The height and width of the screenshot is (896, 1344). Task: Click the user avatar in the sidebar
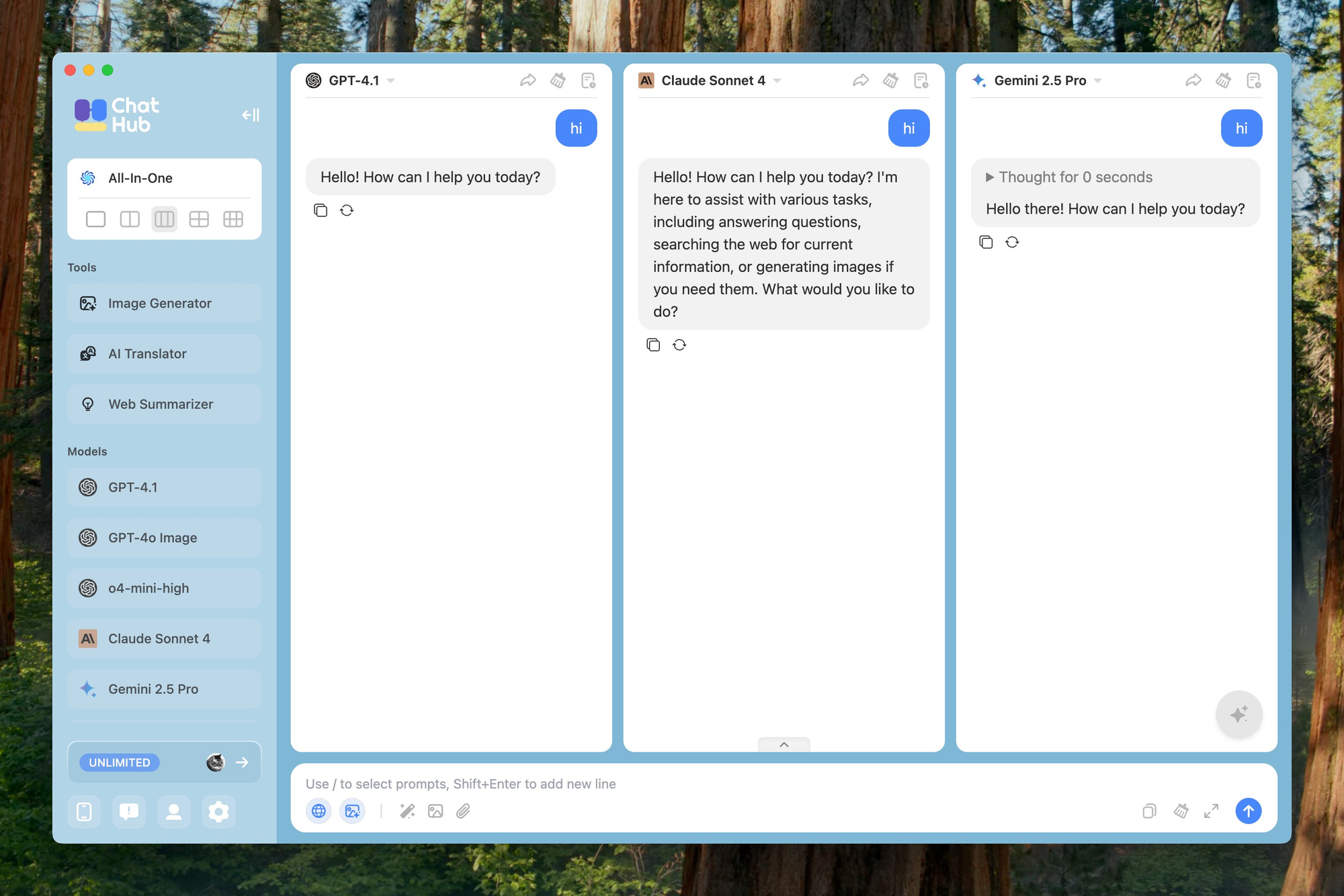pos(215,762)
